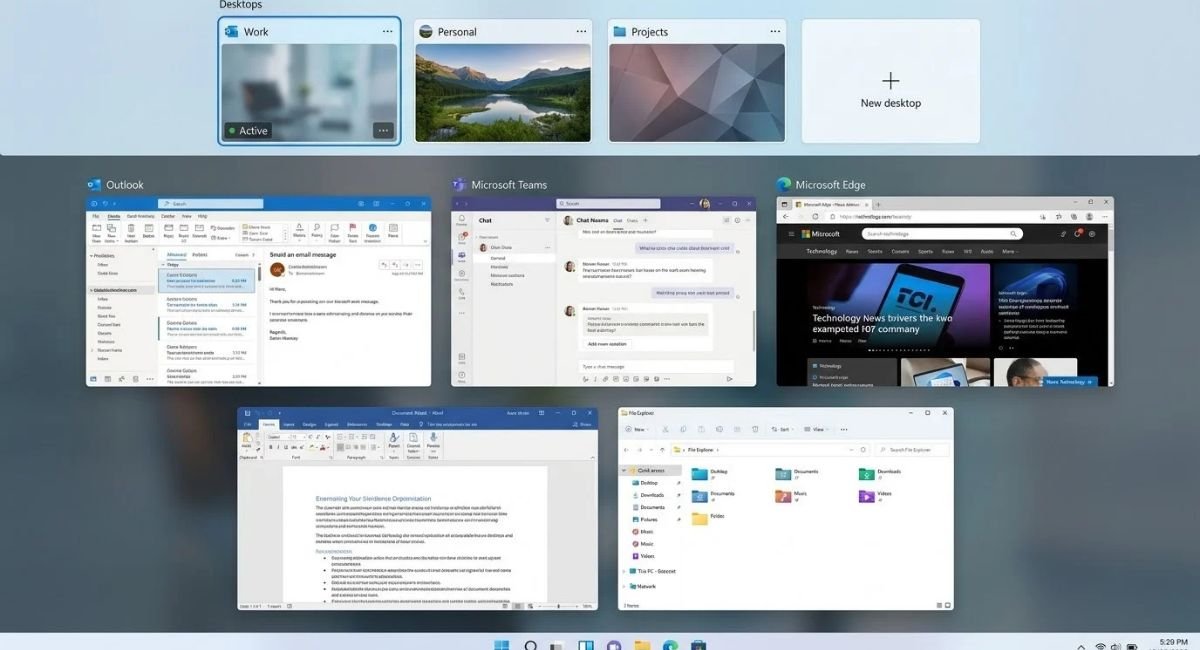Open the Help tab in Outlook ribbon
1200x650 pixels.
click(x=202, y=216)
